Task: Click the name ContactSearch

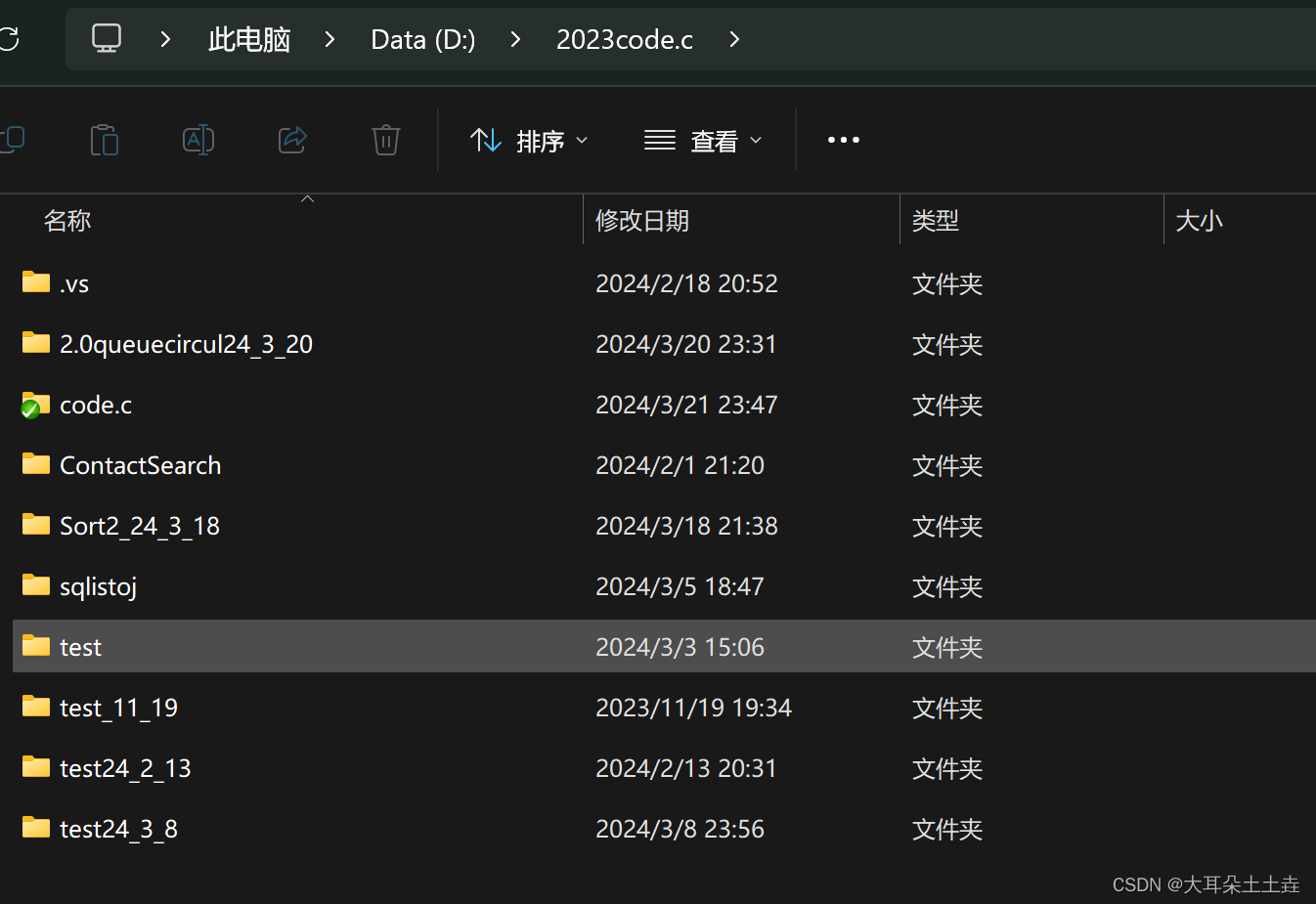Action: point(141,466)
